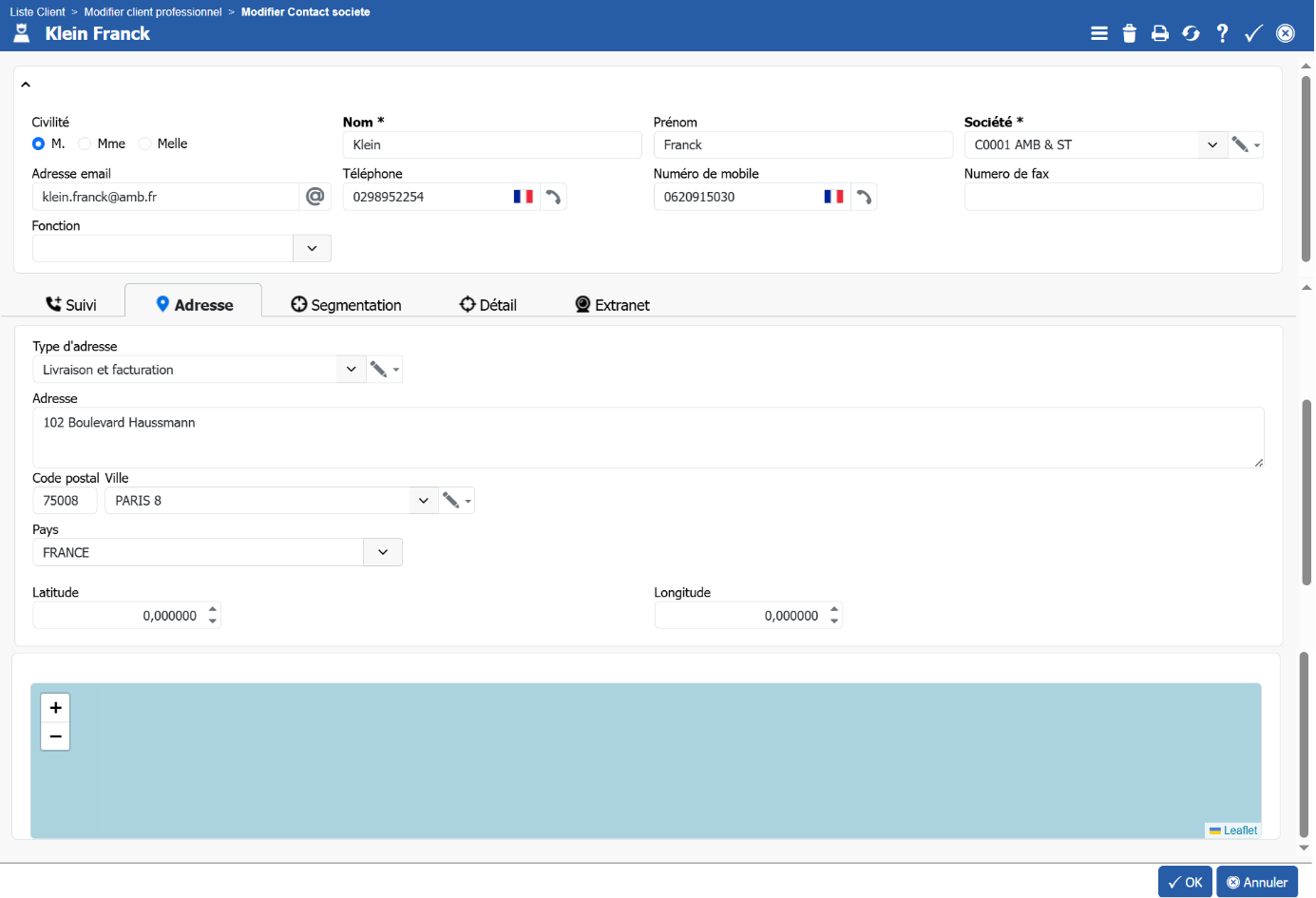Select the M. civility radio button

39,143
